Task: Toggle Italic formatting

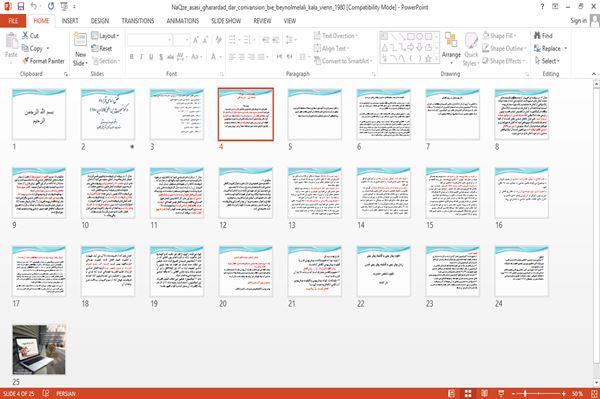Action: 141,57
